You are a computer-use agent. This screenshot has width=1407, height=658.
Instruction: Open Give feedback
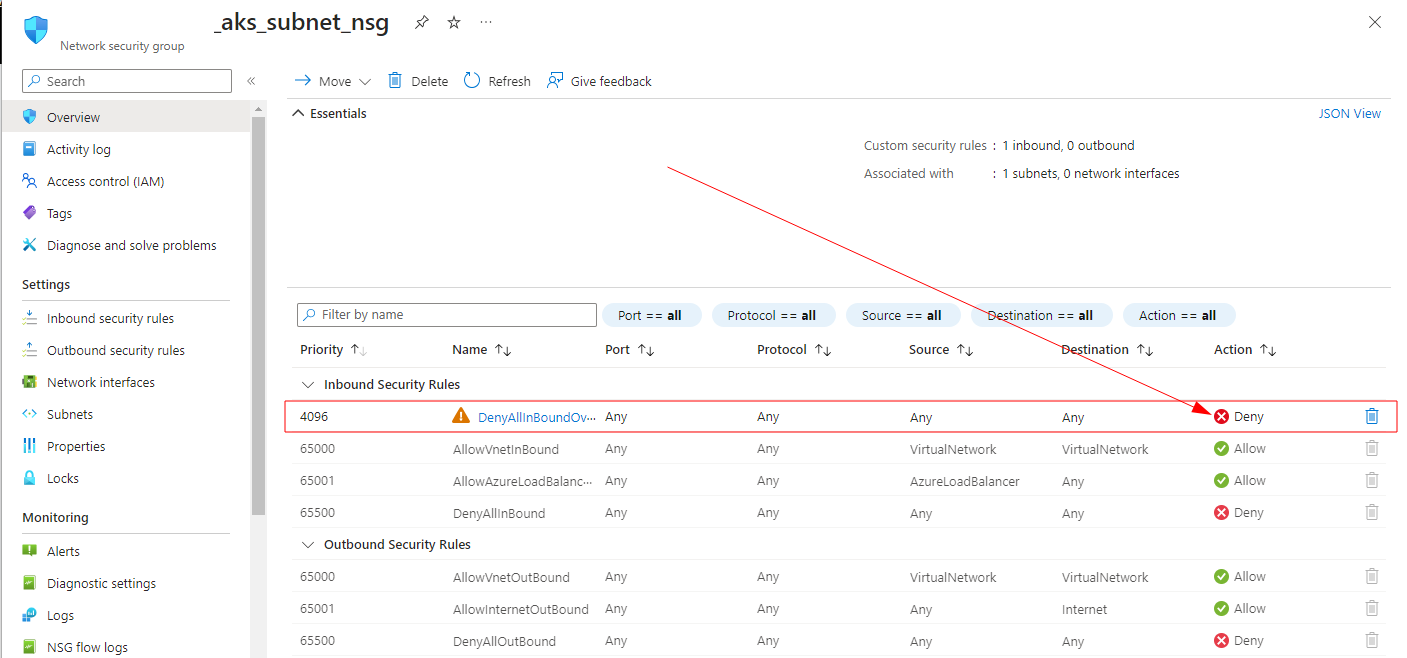click(599, 81)
